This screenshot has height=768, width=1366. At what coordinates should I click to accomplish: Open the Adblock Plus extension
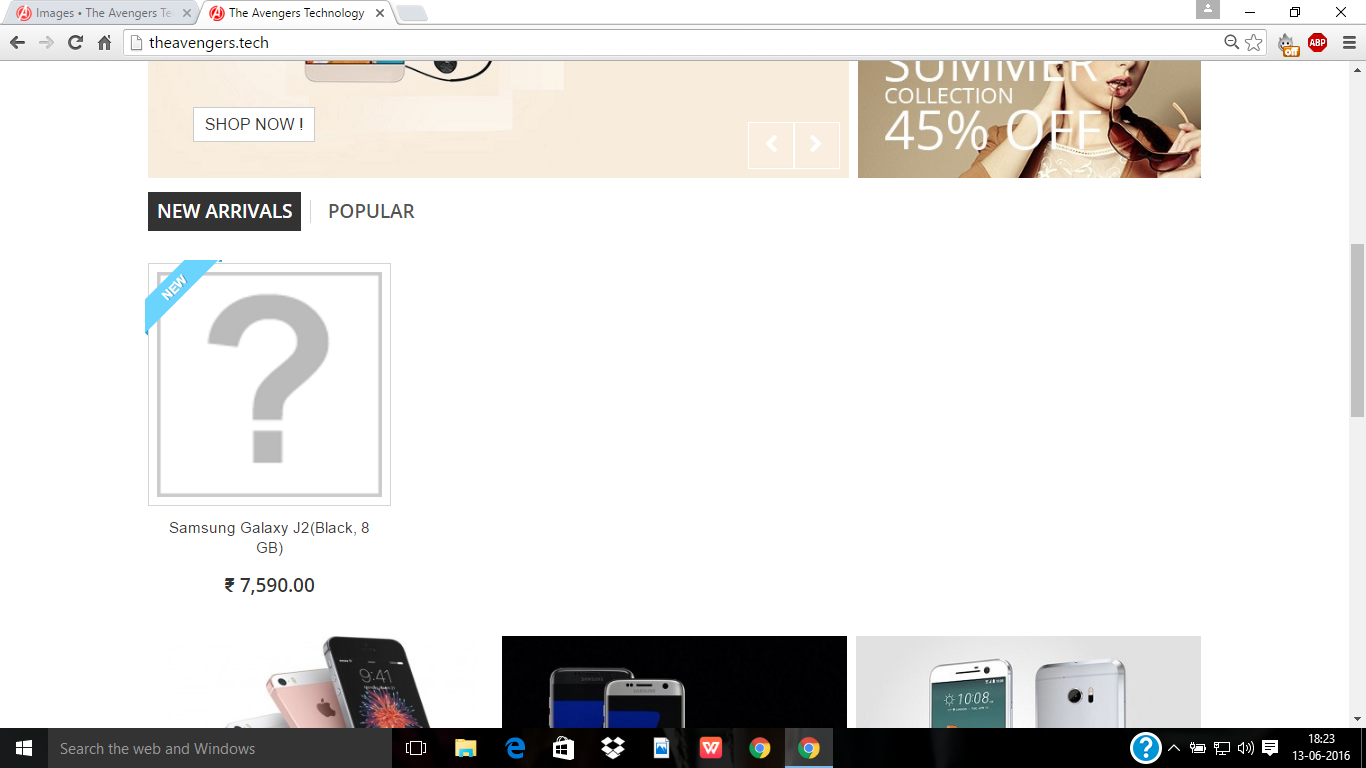[x=1318, y=43]
